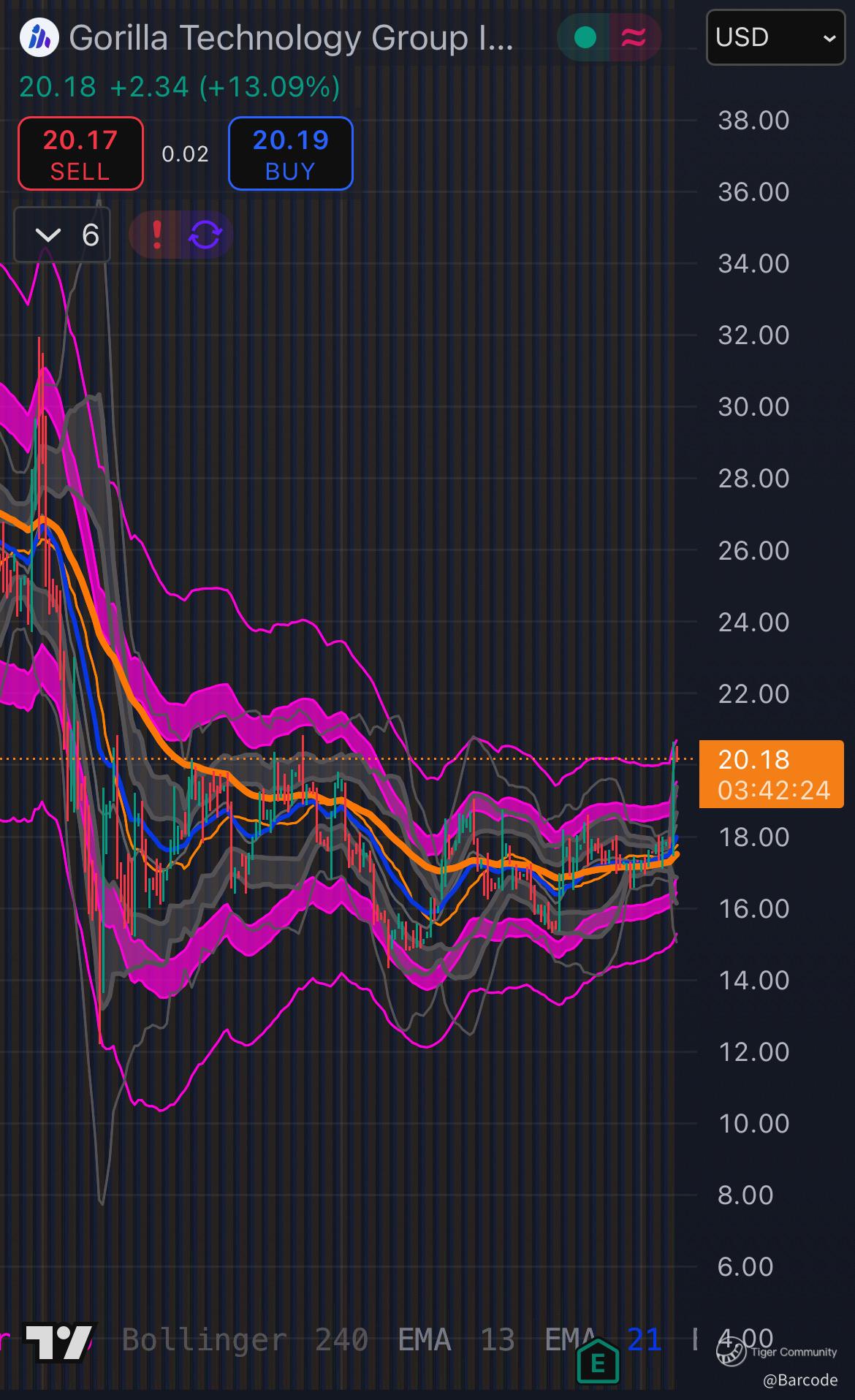
Task: Click the orange 20.18 current price label
Action: pyautogui.click(x=772, y=774)
